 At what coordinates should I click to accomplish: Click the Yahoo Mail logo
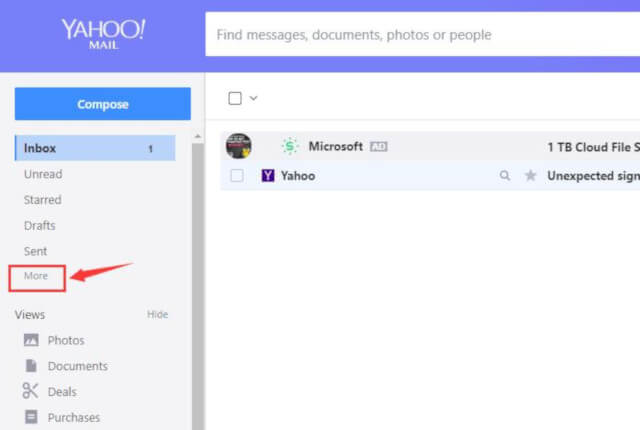click(103, 34)
